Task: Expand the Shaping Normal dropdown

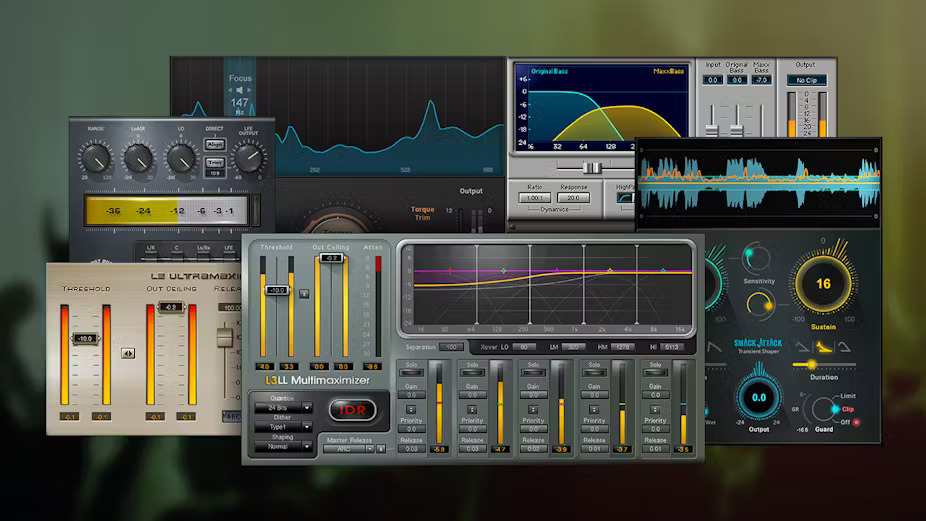Action: 282,447
